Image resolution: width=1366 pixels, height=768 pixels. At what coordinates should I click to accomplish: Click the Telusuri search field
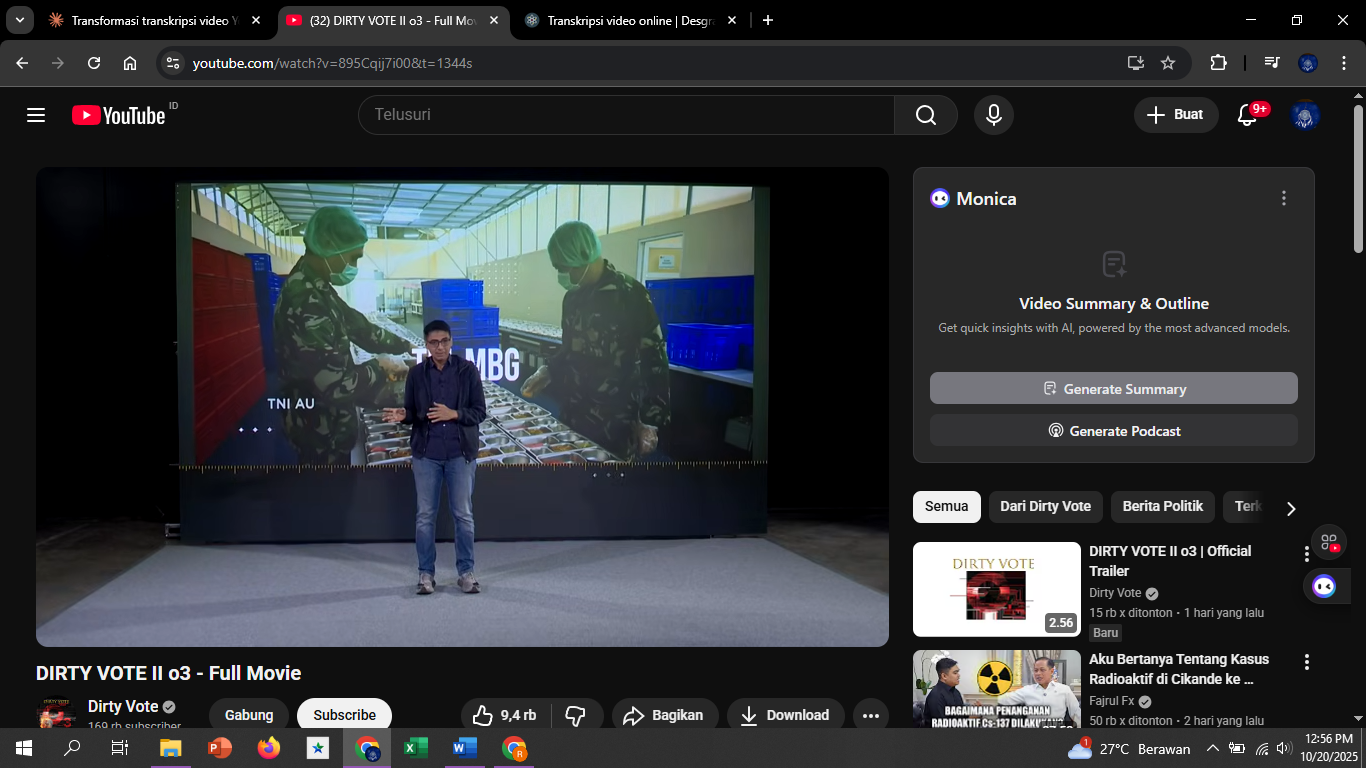click(x=626, y=115)
